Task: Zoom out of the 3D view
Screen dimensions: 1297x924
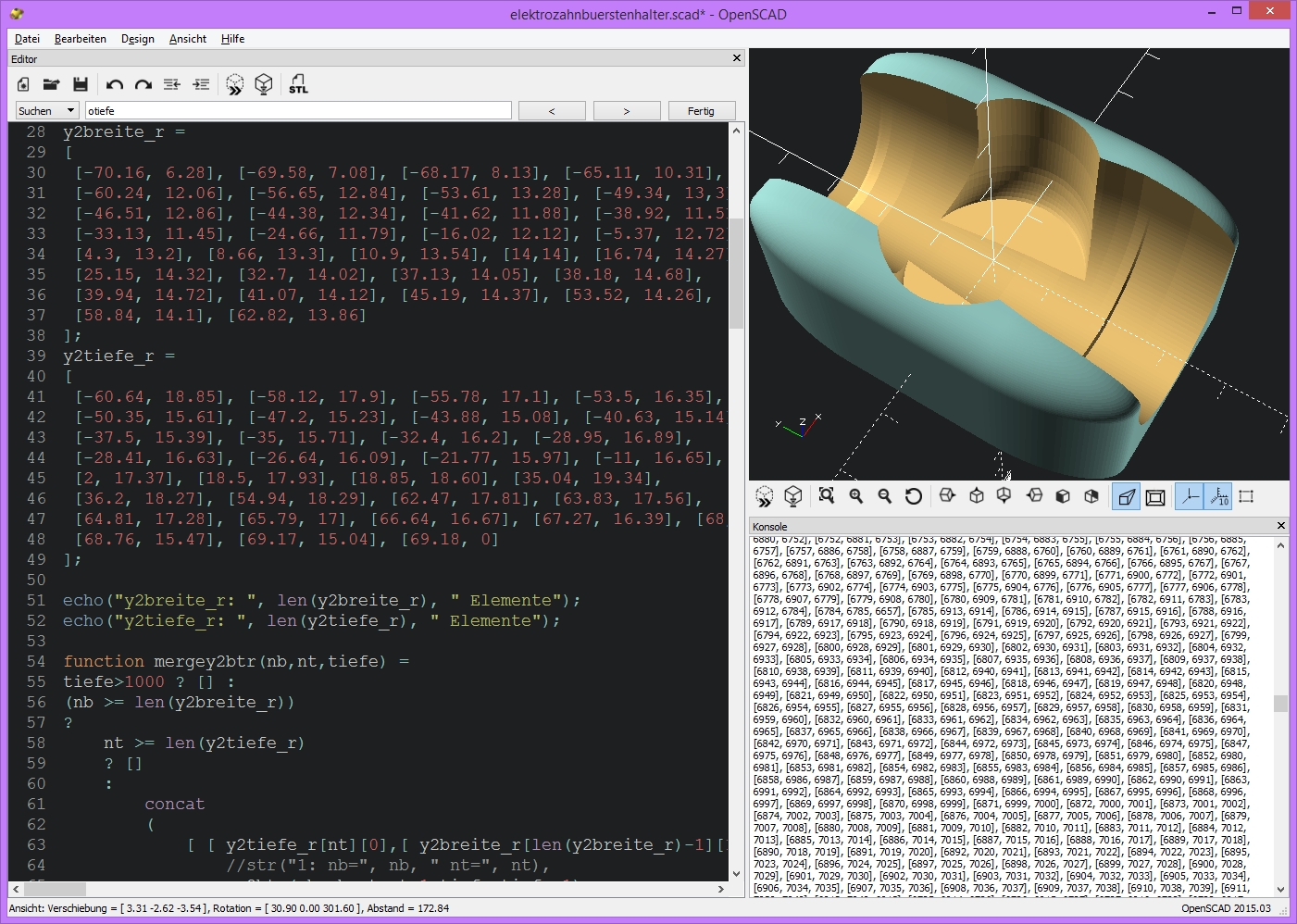Action: pyautogui.click(x=885, y=497)
